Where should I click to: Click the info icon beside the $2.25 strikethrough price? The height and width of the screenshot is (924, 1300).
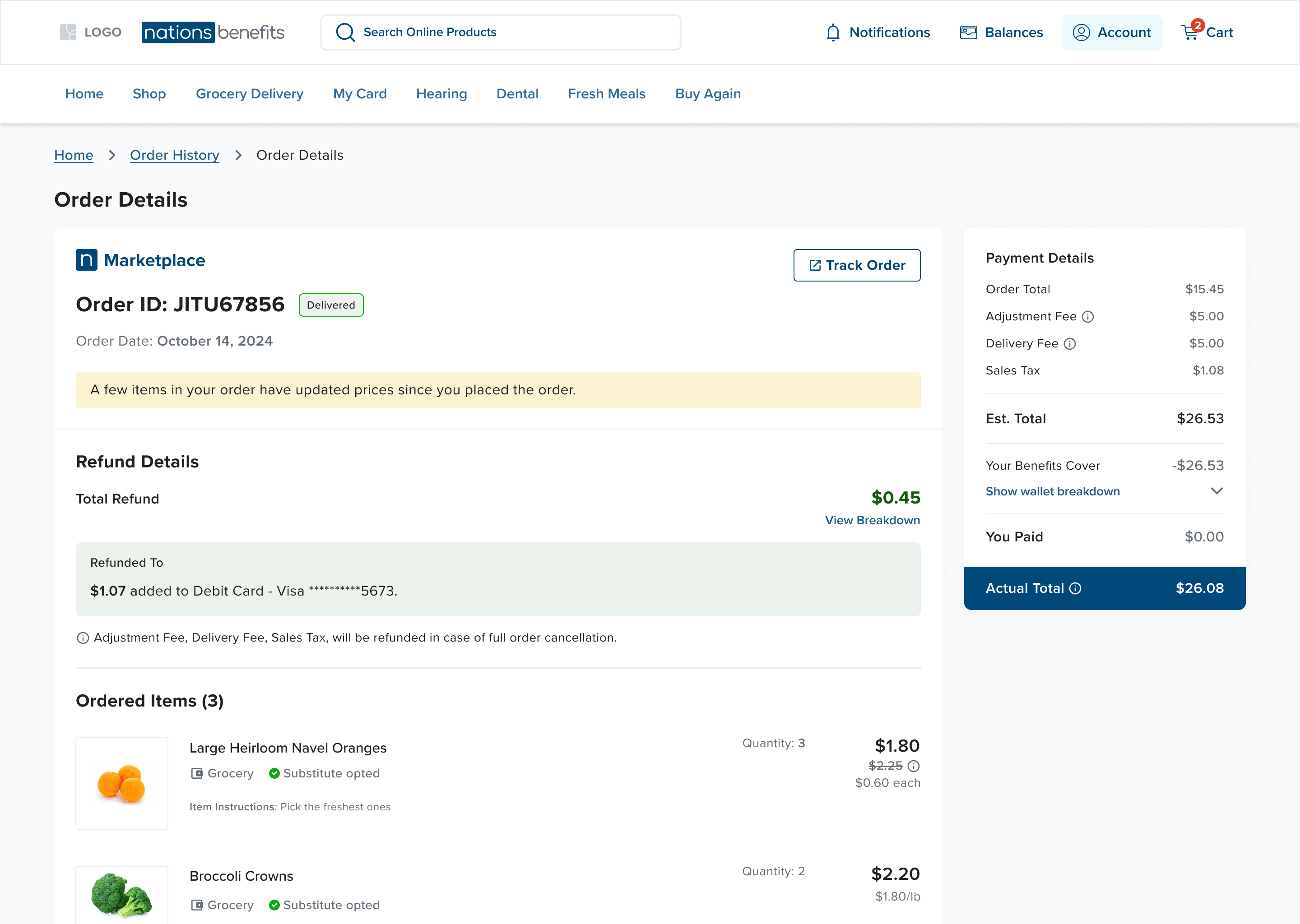[x=915, y=766]
